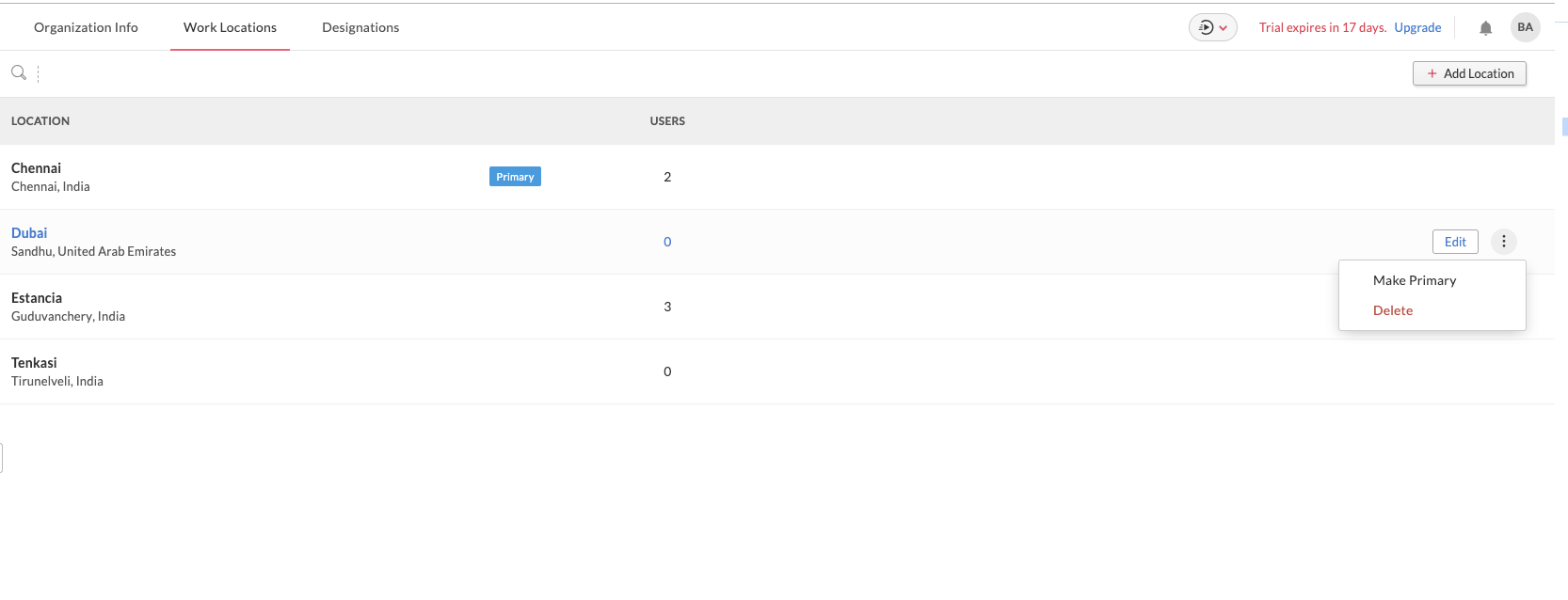Screen dimensions: 1568x600
Task: Switch to the Organization Info tab
Action: [86, 27]
